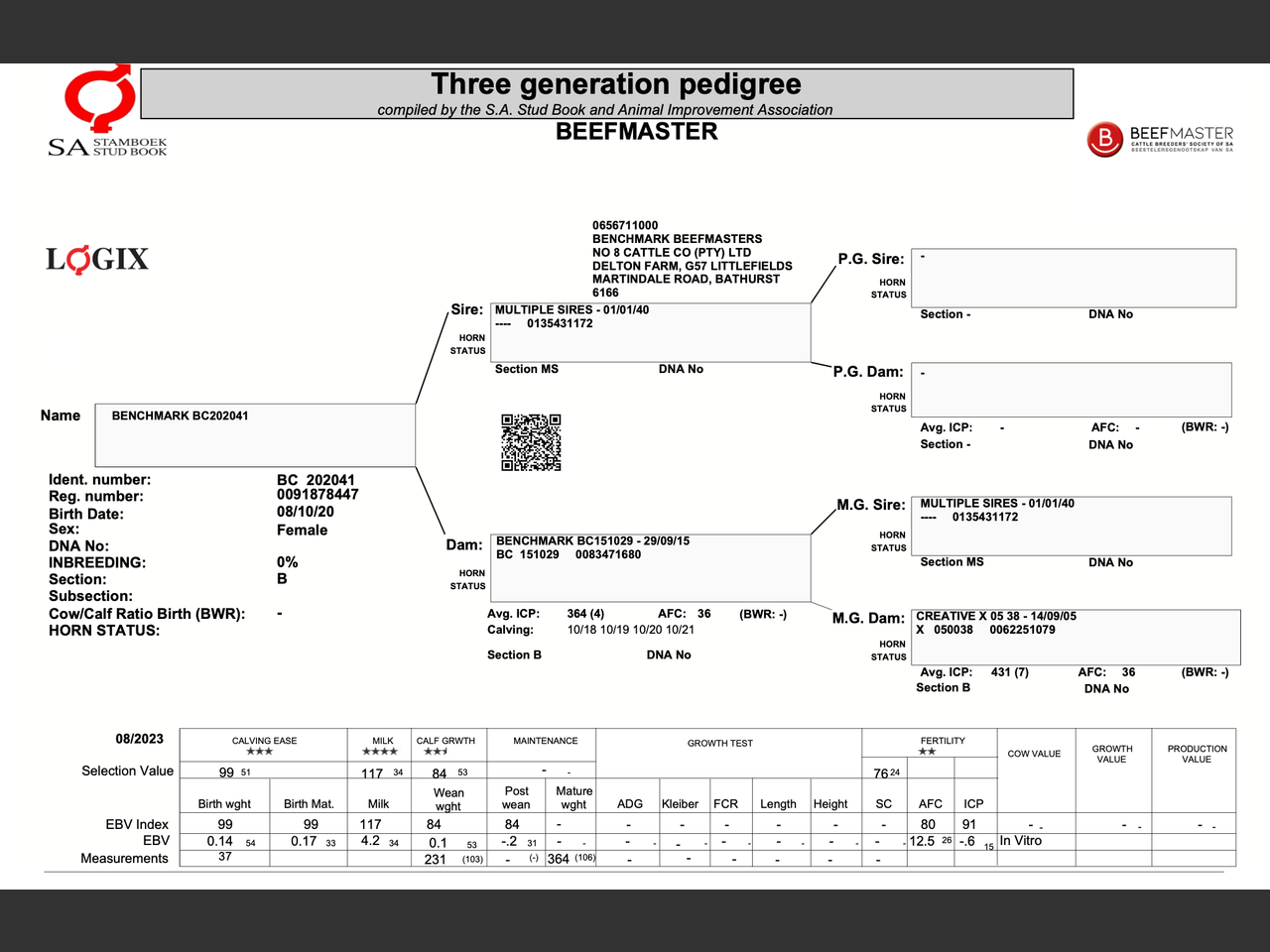Click the 'Birth Mat.' sub-header
The height and width of the screenshot is (952, 1270).
pyautogui.click(x=309, y=804)
